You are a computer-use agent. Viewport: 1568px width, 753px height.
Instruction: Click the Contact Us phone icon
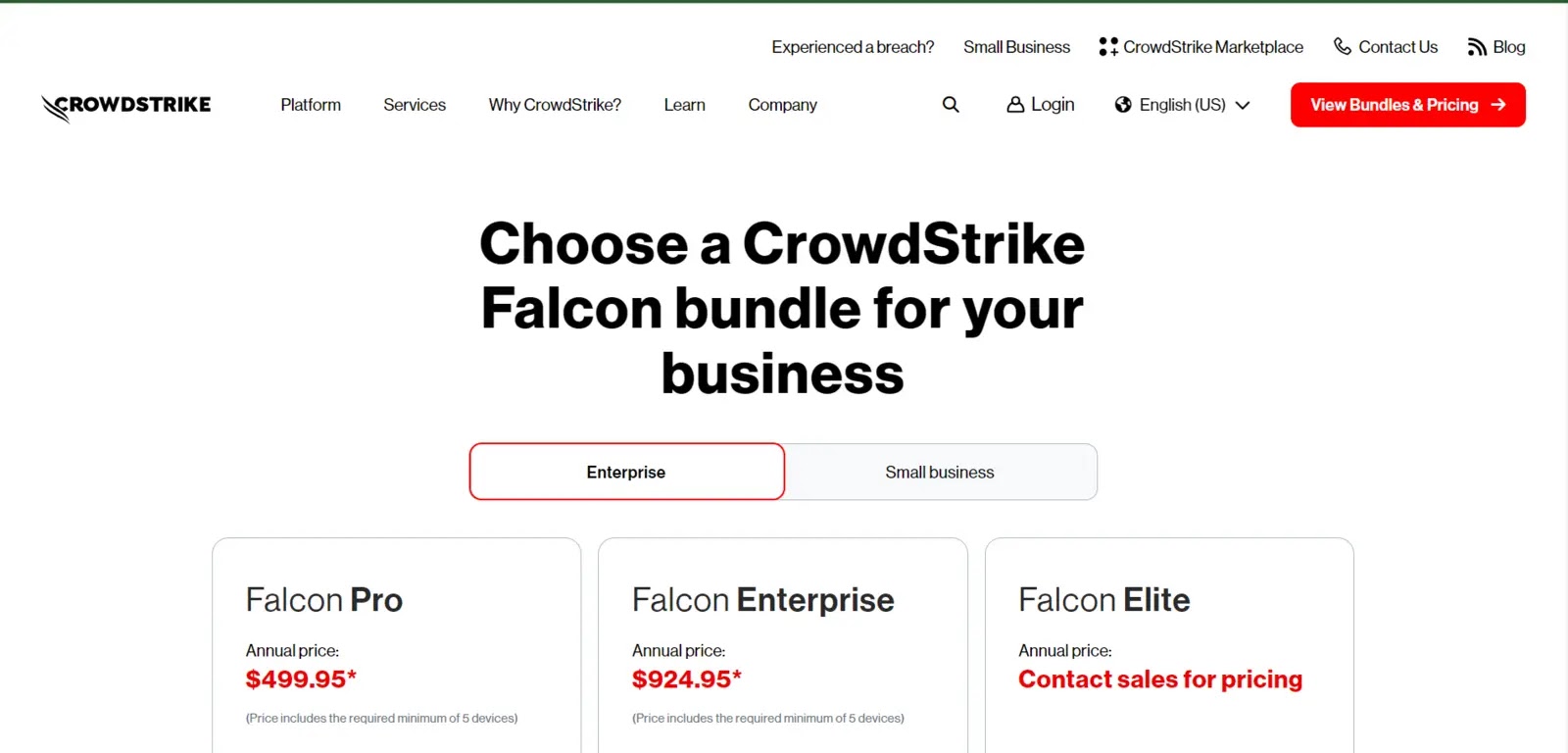point(1343,47)
